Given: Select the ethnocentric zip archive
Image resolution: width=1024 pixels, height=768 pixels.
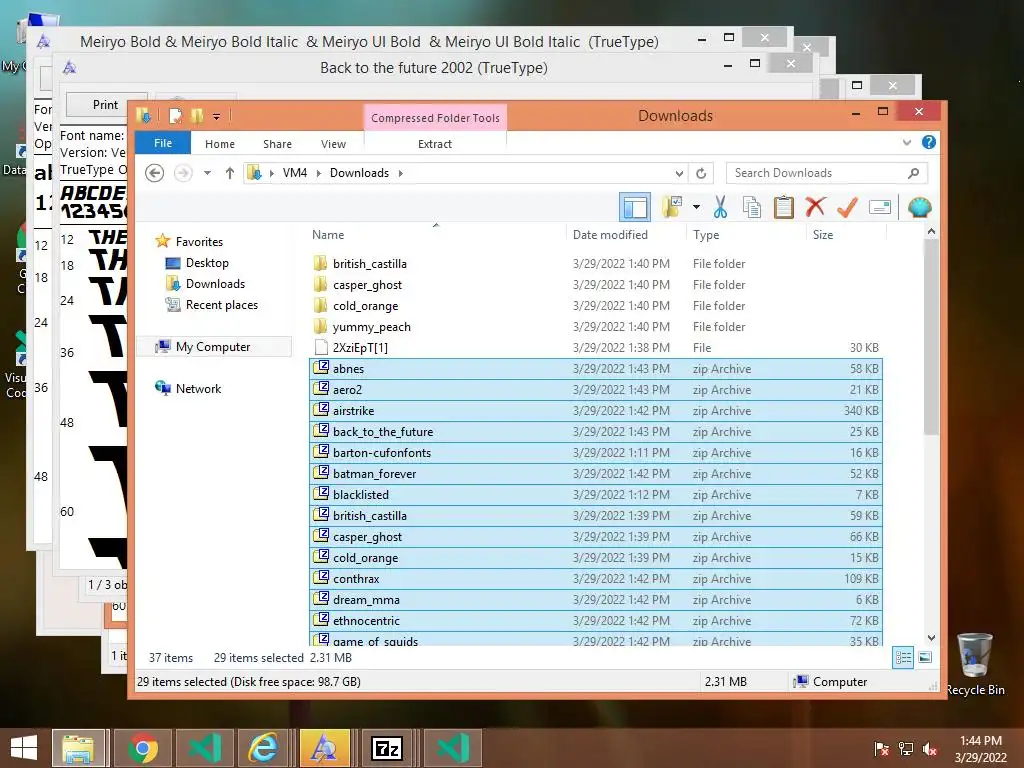Looking at the screenshot, I should pos(596,620).
